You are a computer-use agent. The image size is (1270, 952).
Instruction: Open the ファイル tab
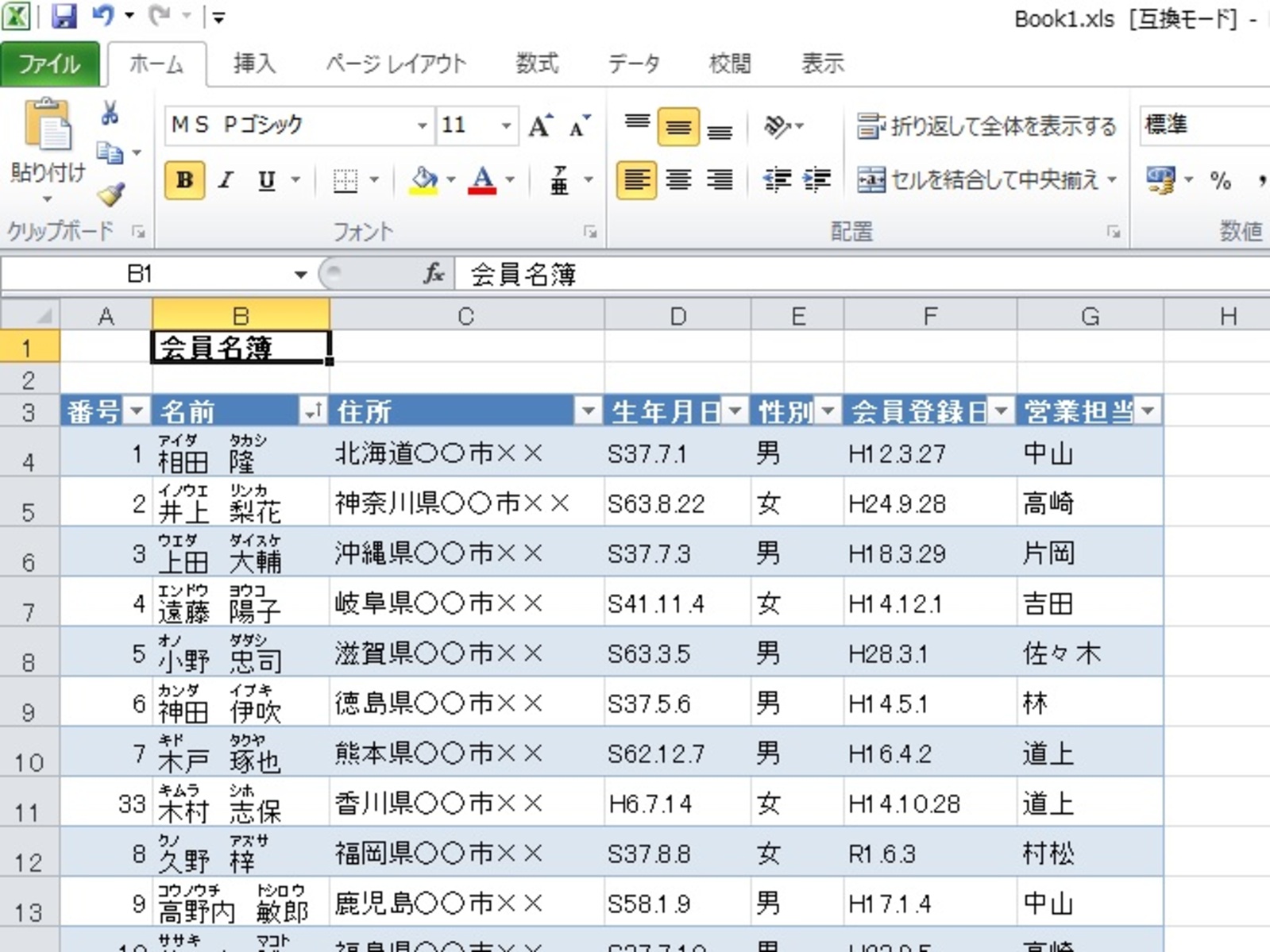50,64
